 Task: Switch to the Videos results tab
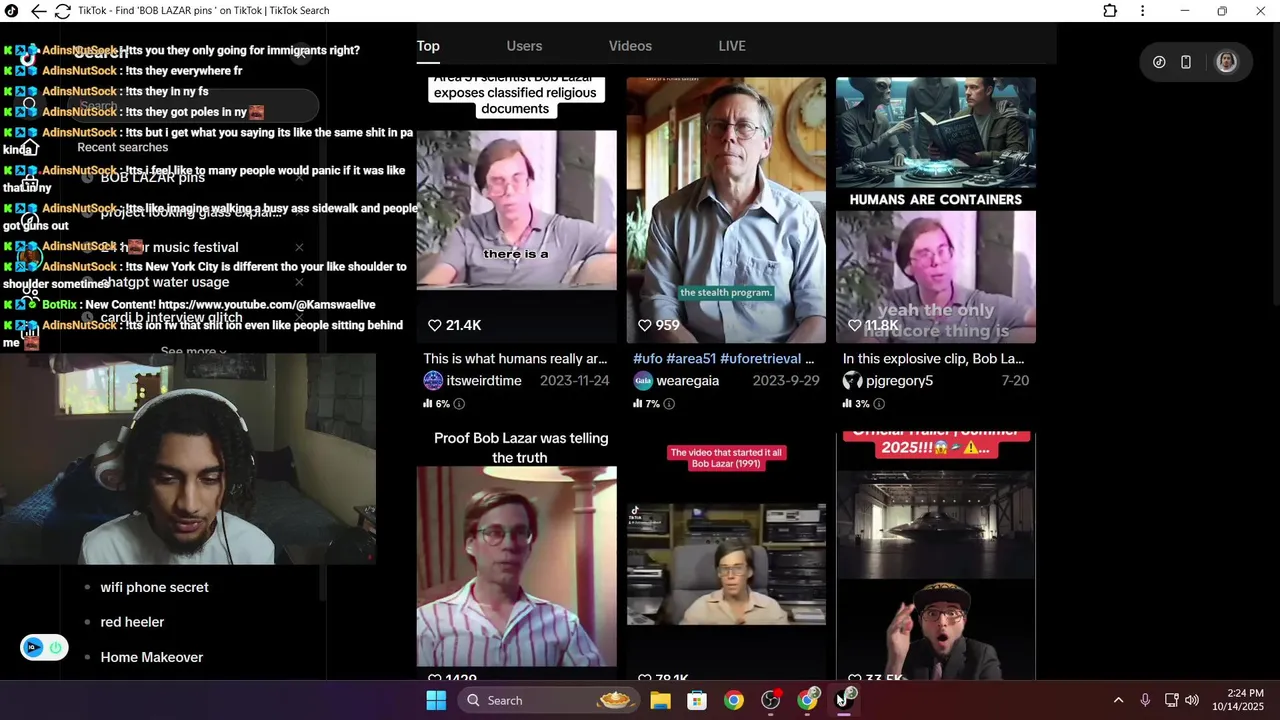pos(630,46)
